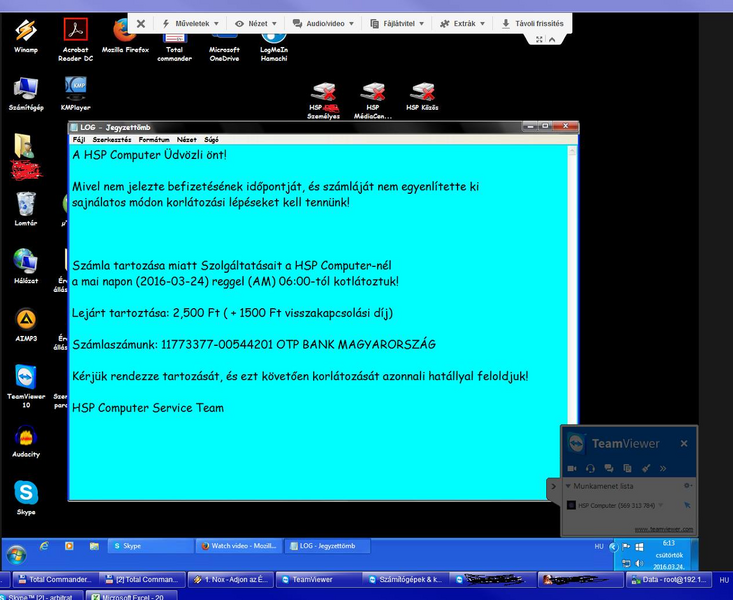Open the Műveletek dropdown menu

point(190,23)
